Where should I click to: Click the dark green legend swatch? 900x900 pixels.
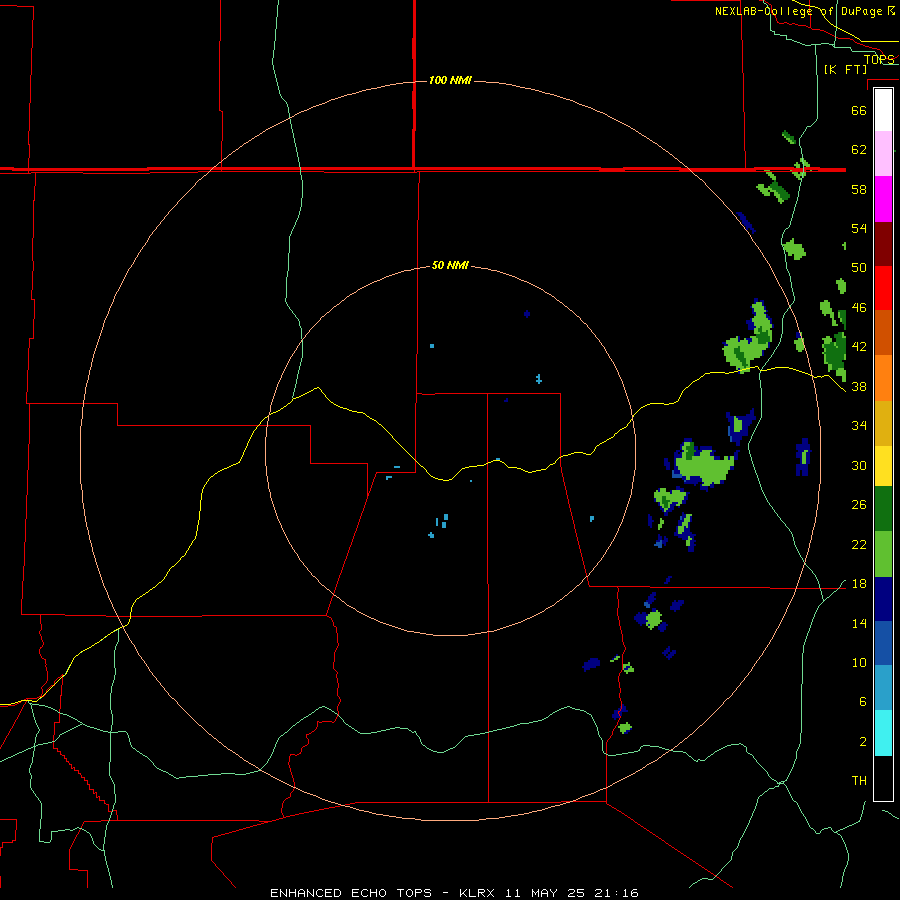tap(883, 509)
